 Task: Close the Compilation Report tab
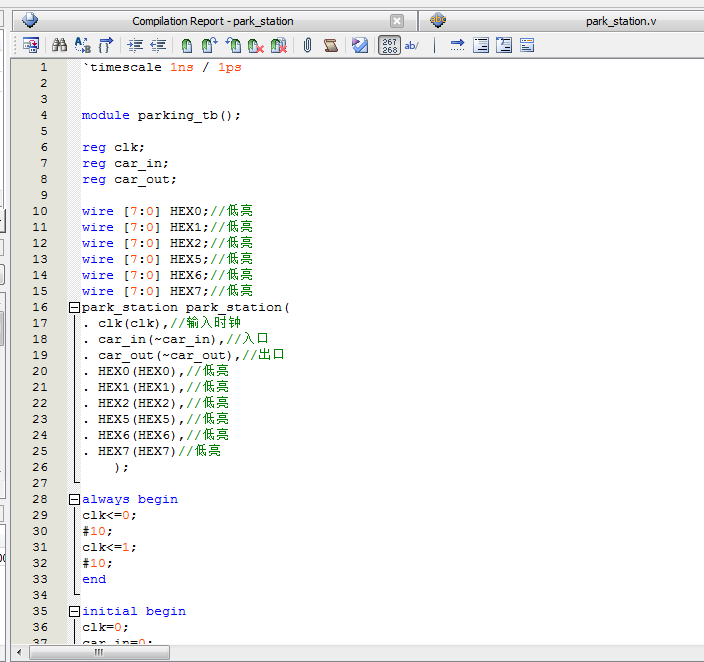coord(397,21)
